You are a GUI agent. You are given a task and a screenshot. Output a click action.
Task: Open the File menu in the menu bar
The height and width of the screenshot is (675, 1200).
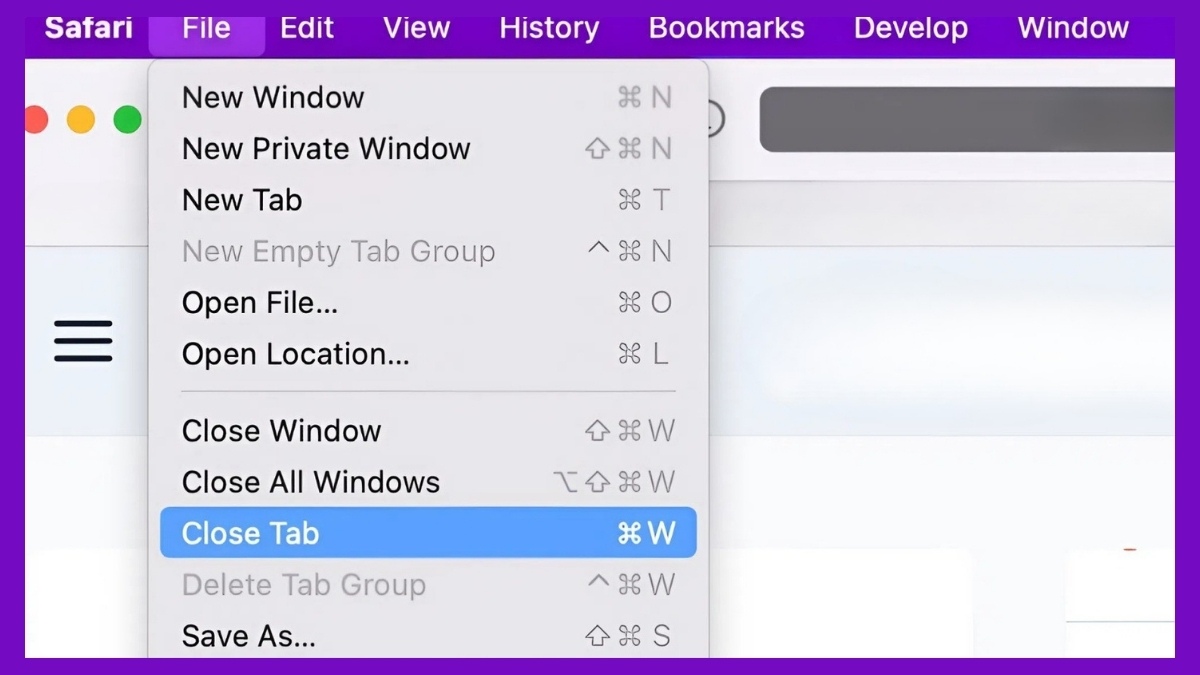[207, 30]
